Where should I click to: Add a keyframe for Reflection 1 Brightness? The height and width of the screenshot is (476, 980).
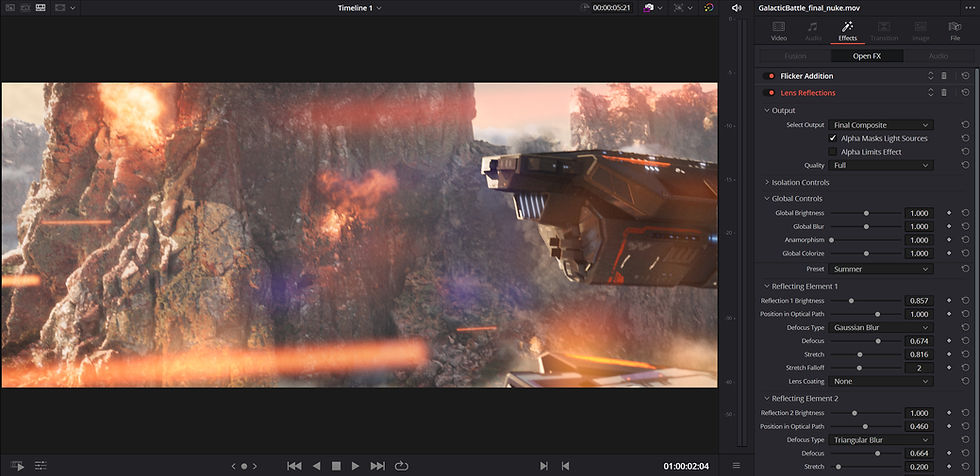click(x=949, y=300)
